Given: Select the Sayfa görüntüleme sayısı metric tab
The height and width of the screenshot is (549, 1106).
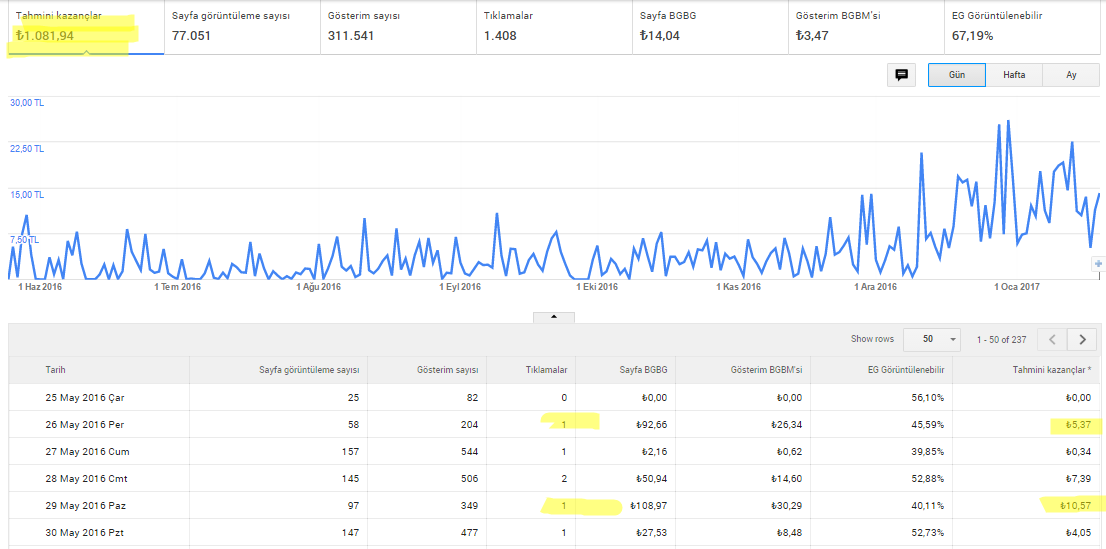Looking at the screenshot, I should 242,27.
